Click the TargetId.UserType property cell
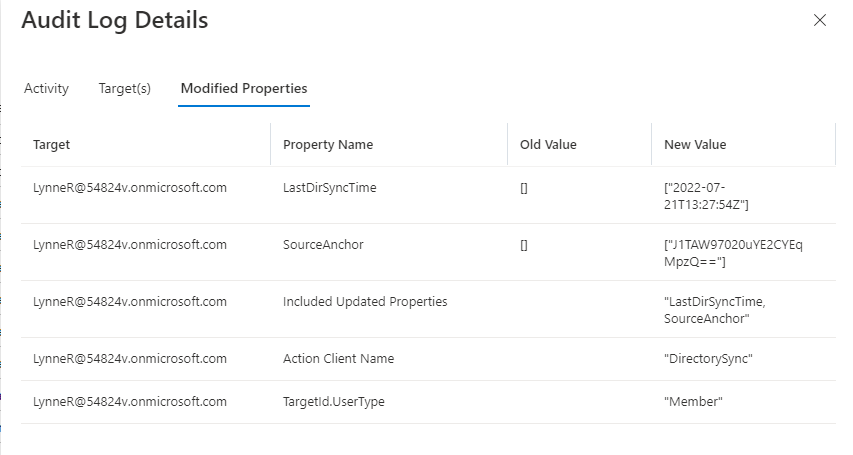This screenshot has height=455, width=853. [334, 401]
